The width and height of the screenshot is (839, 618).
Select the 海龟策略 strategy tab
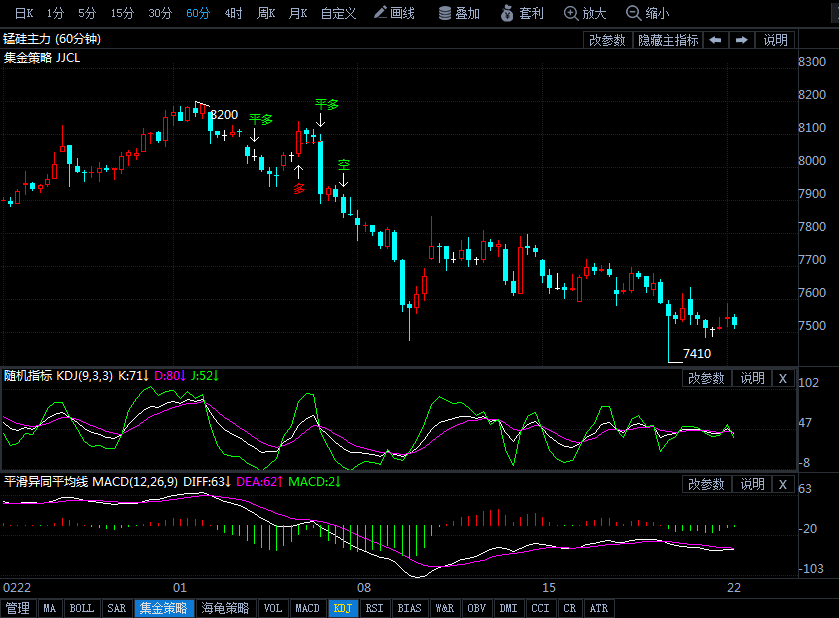225,608
